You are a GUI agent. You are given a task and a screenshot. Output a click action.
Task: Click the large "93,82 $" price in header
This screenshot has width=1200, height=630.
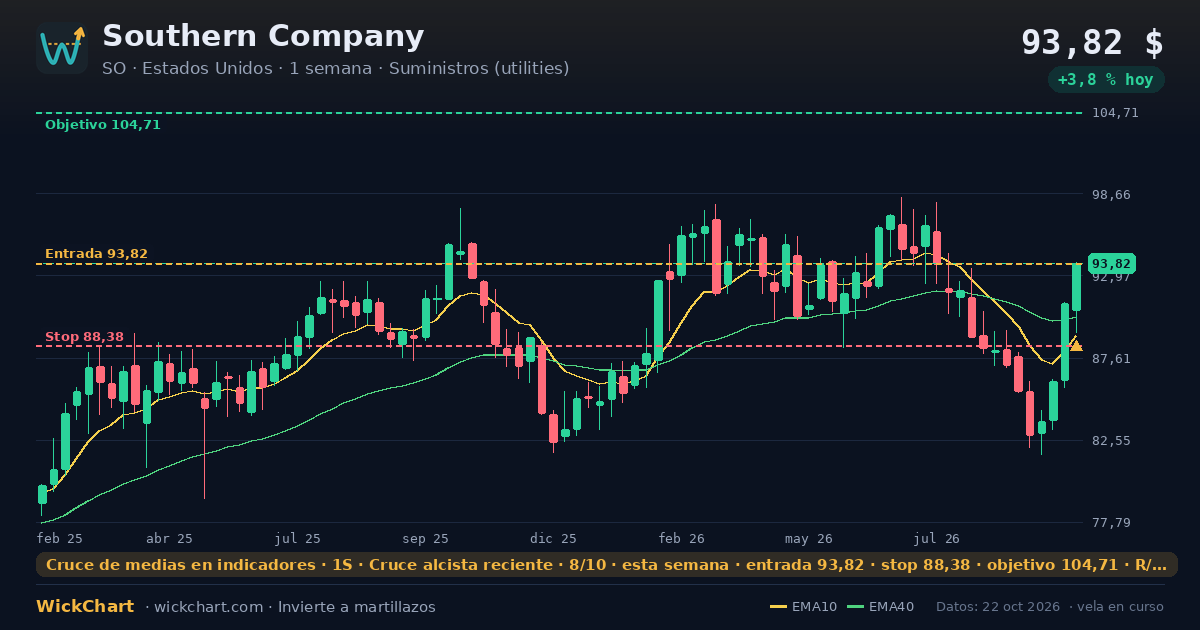(x=1092, y=43)
